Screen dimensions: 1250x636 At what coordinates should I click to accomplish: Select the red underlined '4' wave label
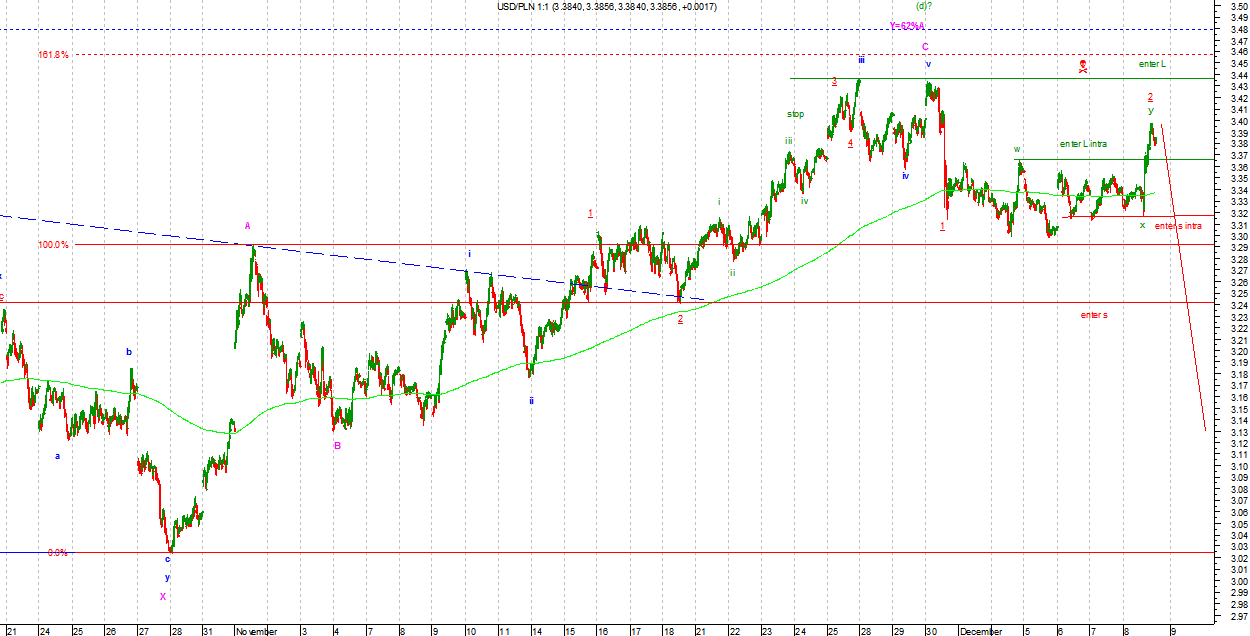[850, 143]
